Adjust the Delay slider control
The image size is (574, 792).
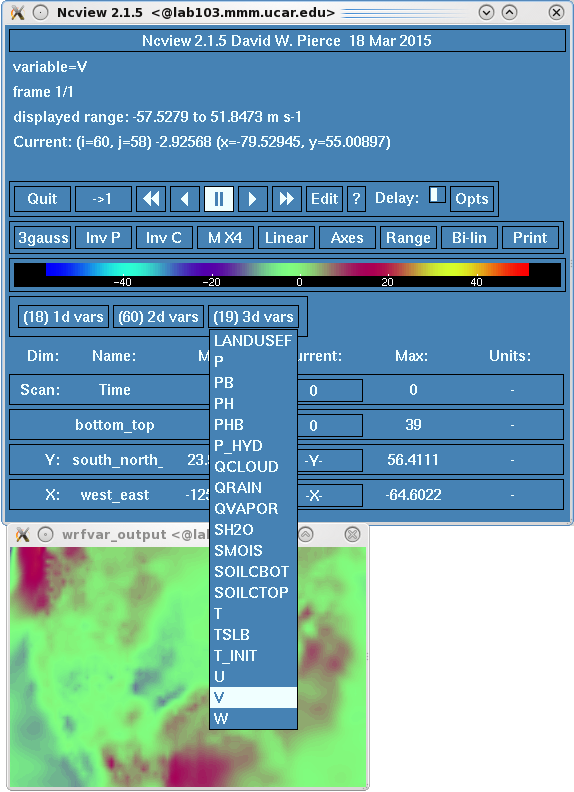[437, 195]
